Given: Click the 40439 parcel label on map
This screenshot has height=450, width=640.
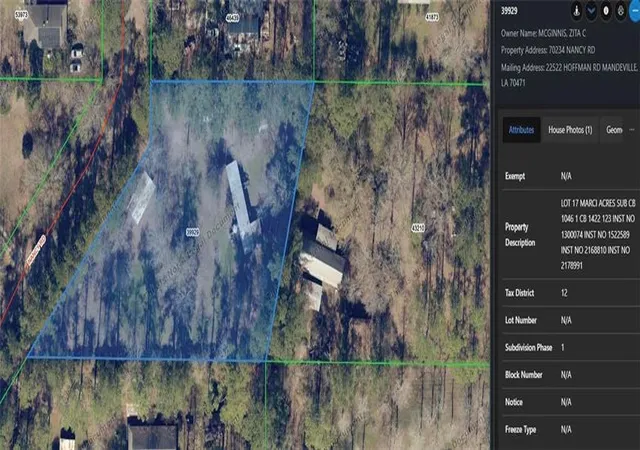Looking at the screenshot, I should 232,18.
